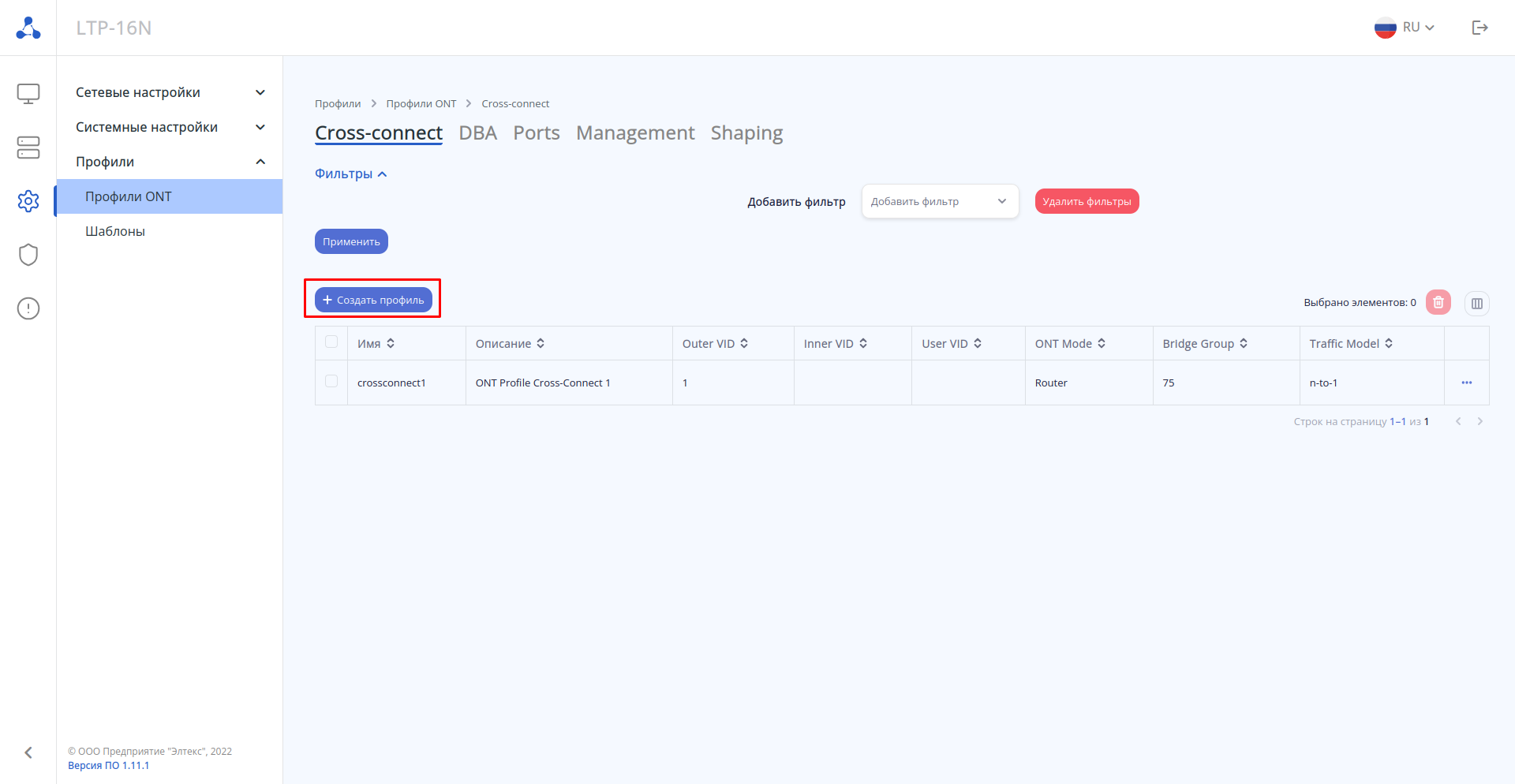Click the Создать профиль button
The height and width of the screenshot is (784, 1515).
373,300
